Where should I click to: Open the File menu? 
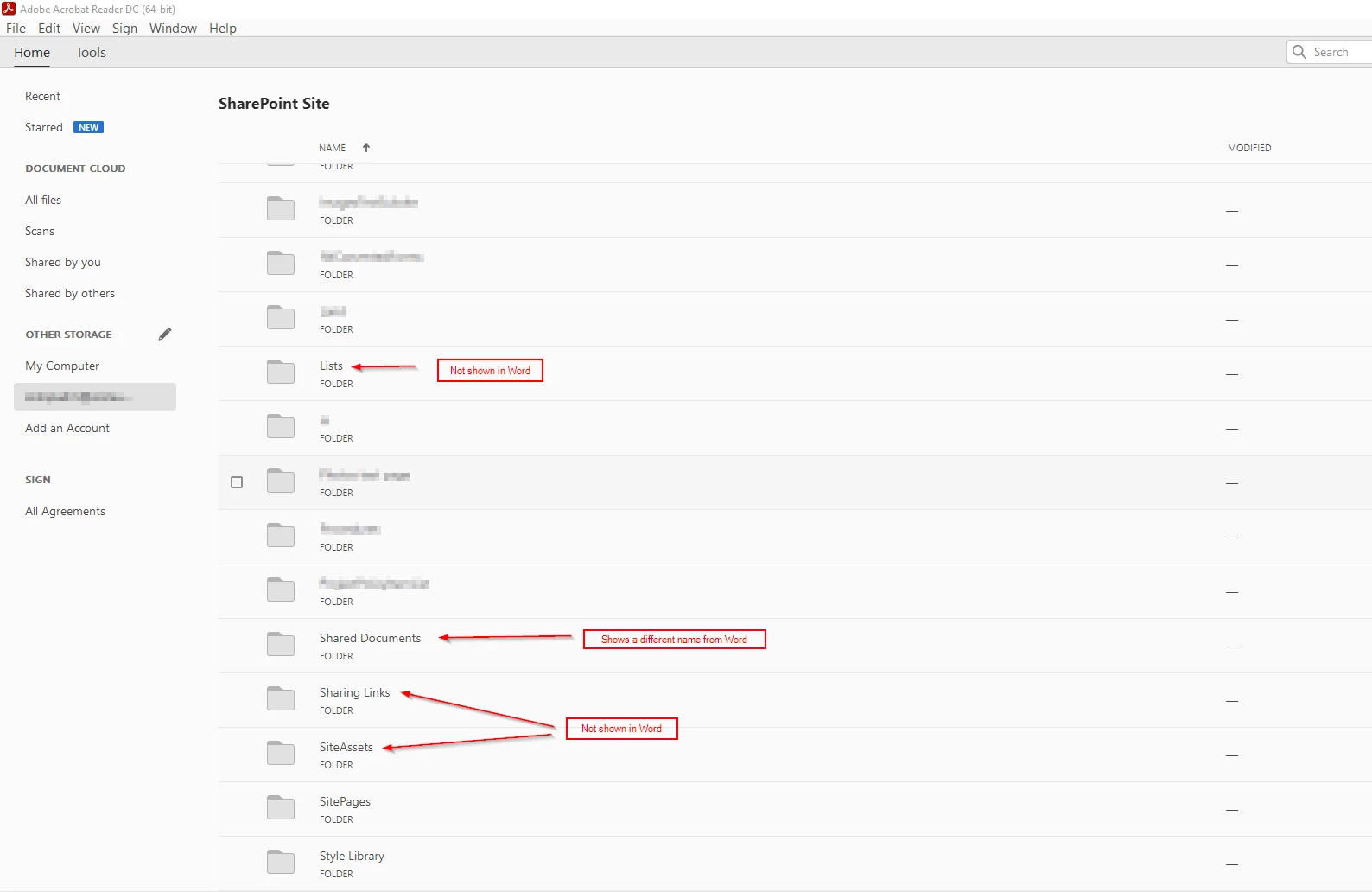(16, 28)
